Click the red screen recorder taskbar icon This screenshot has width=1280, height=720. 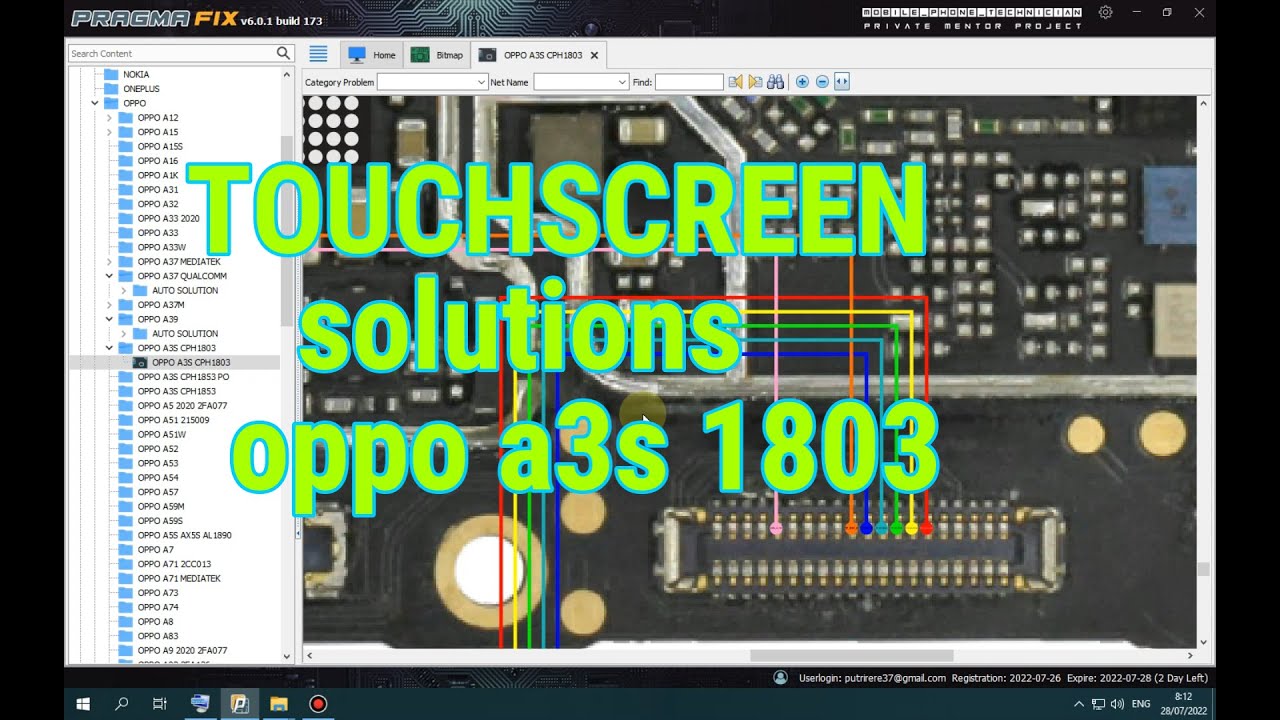[318, 704]
